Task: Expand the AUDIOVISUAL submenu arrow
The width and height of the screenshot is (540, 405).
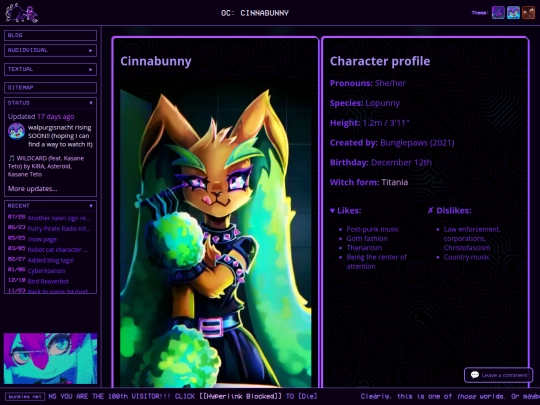Action: [x=91, y=51]
